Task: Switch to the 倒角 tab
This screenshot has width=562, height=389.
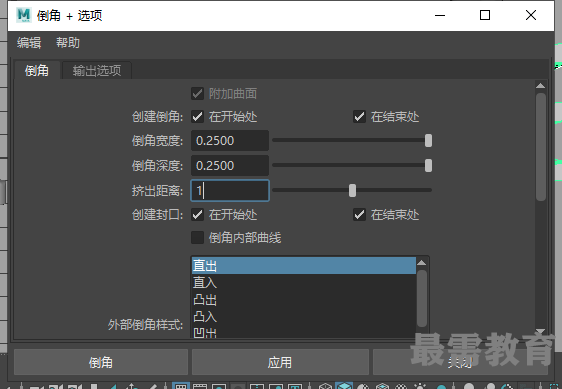Action: tap(37, 70)
